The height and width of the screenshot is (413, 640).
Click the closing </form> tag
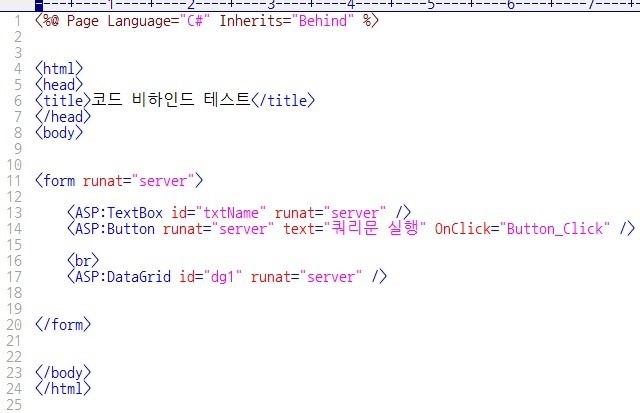[63, 325]
